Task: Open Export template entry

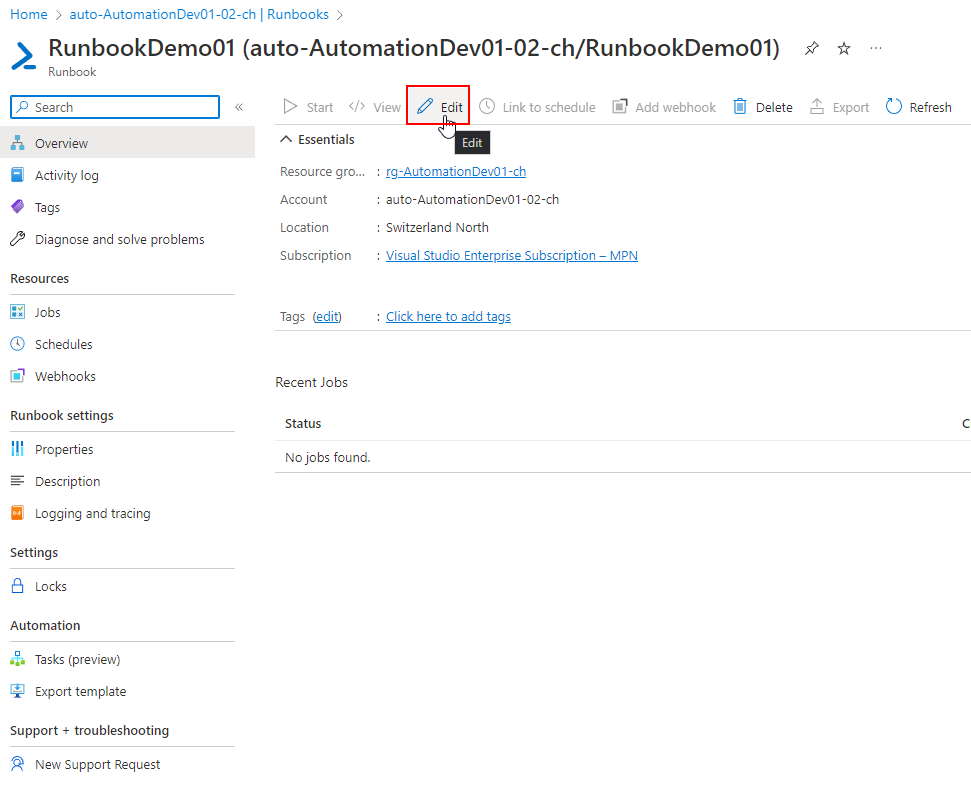Action: (x=128, y=691)
